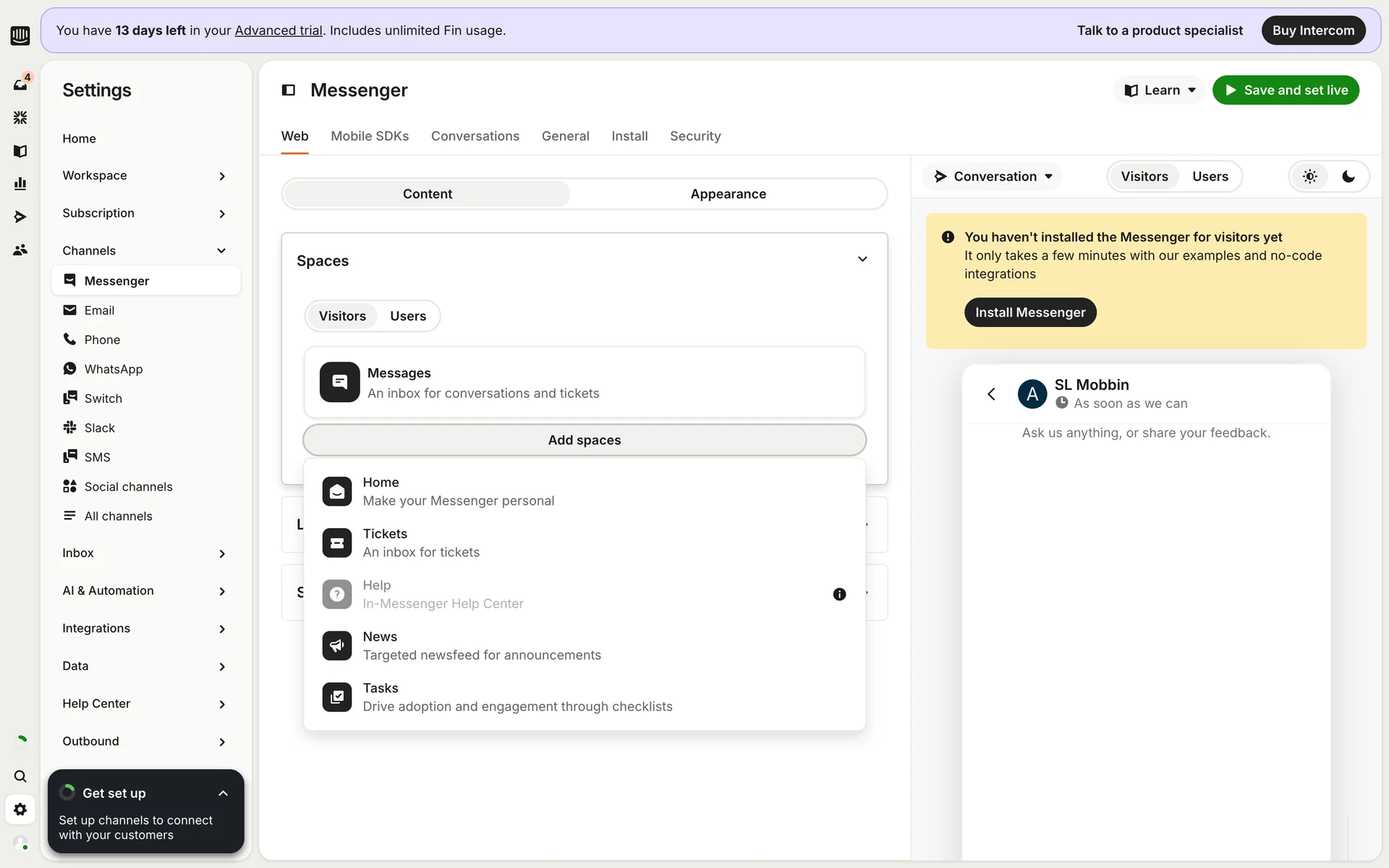Open the Conversation preview dropdown
This screenshot has height=868, width=1389.
(x=993, y=176)
